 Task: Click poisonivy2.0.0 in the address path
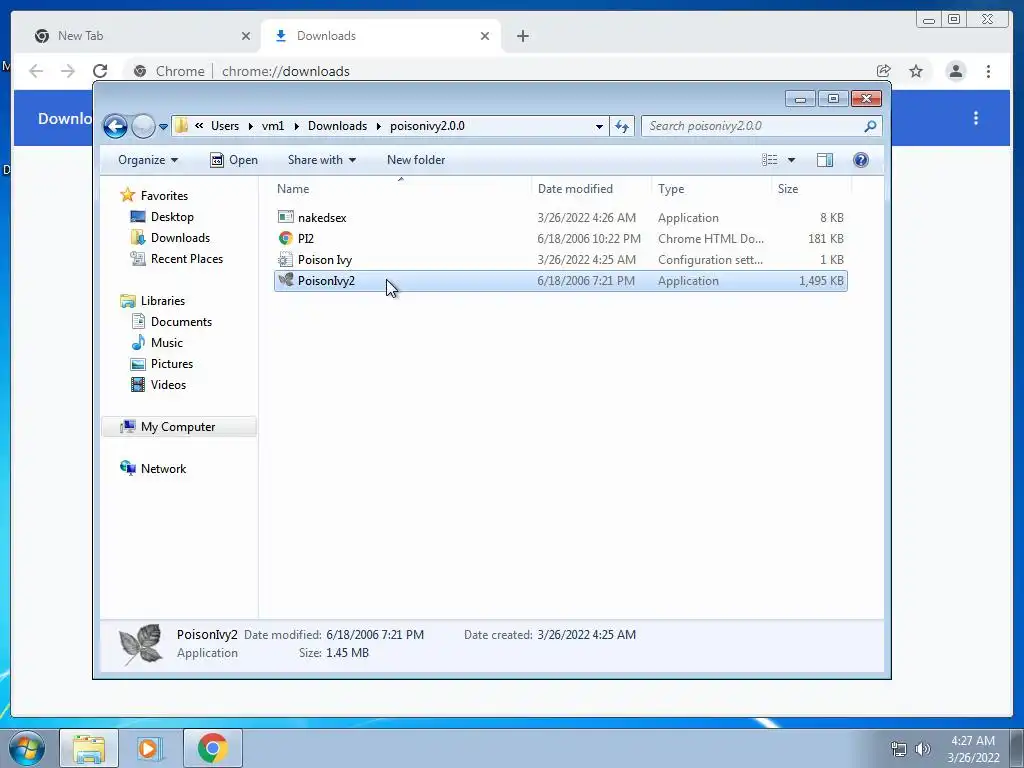(x=427, y=125)
